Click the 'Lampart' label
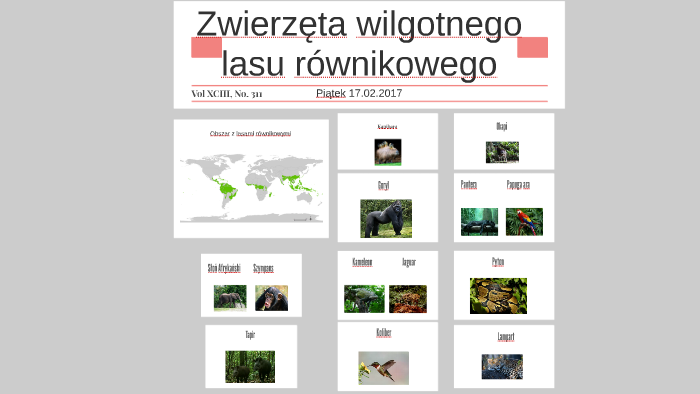This screenshot has width=700, height=394. [x=506, y=337]
